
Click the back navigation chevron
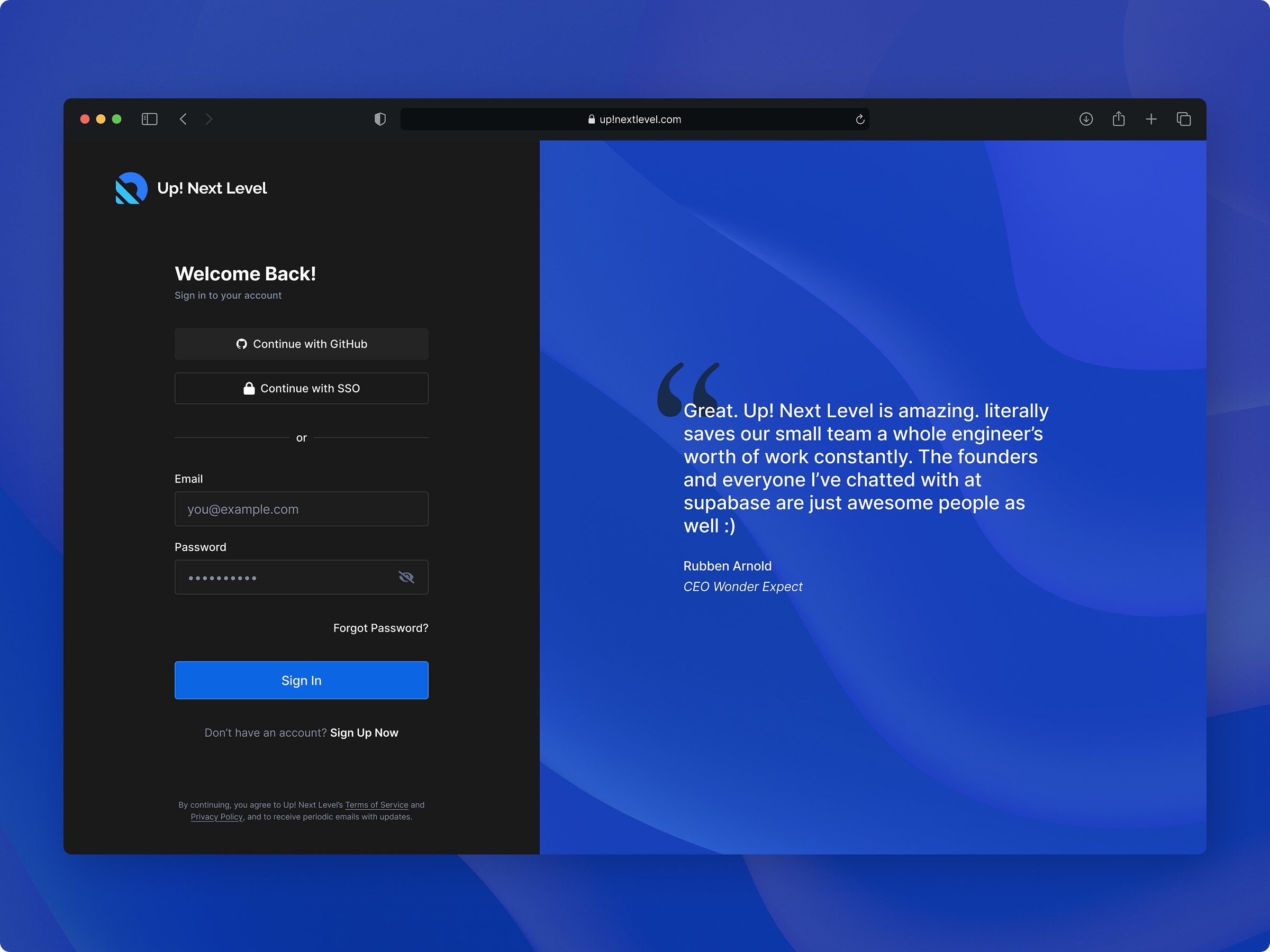click(183, 119)
